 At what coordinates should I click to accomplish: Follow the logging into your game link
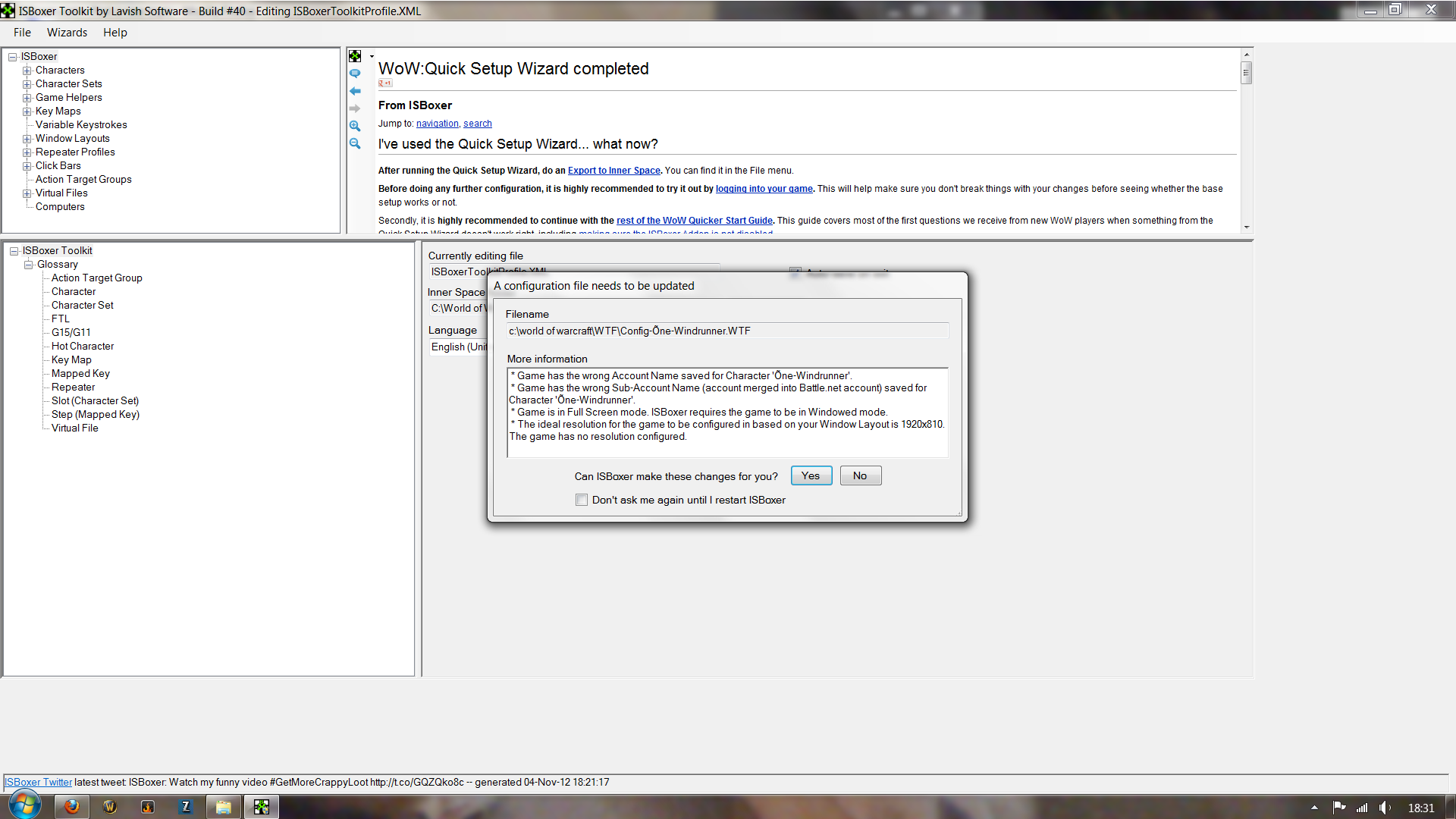pos(764,189)
